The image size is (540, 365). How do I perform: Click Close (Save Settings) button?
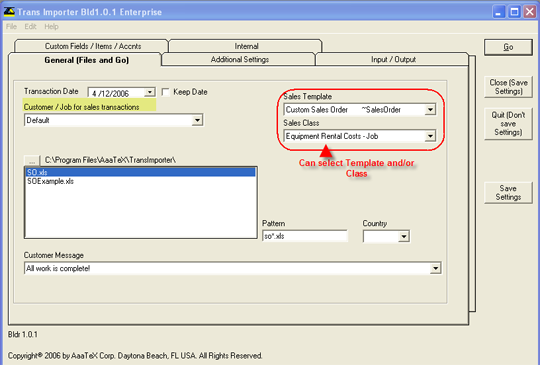(508, 87)
